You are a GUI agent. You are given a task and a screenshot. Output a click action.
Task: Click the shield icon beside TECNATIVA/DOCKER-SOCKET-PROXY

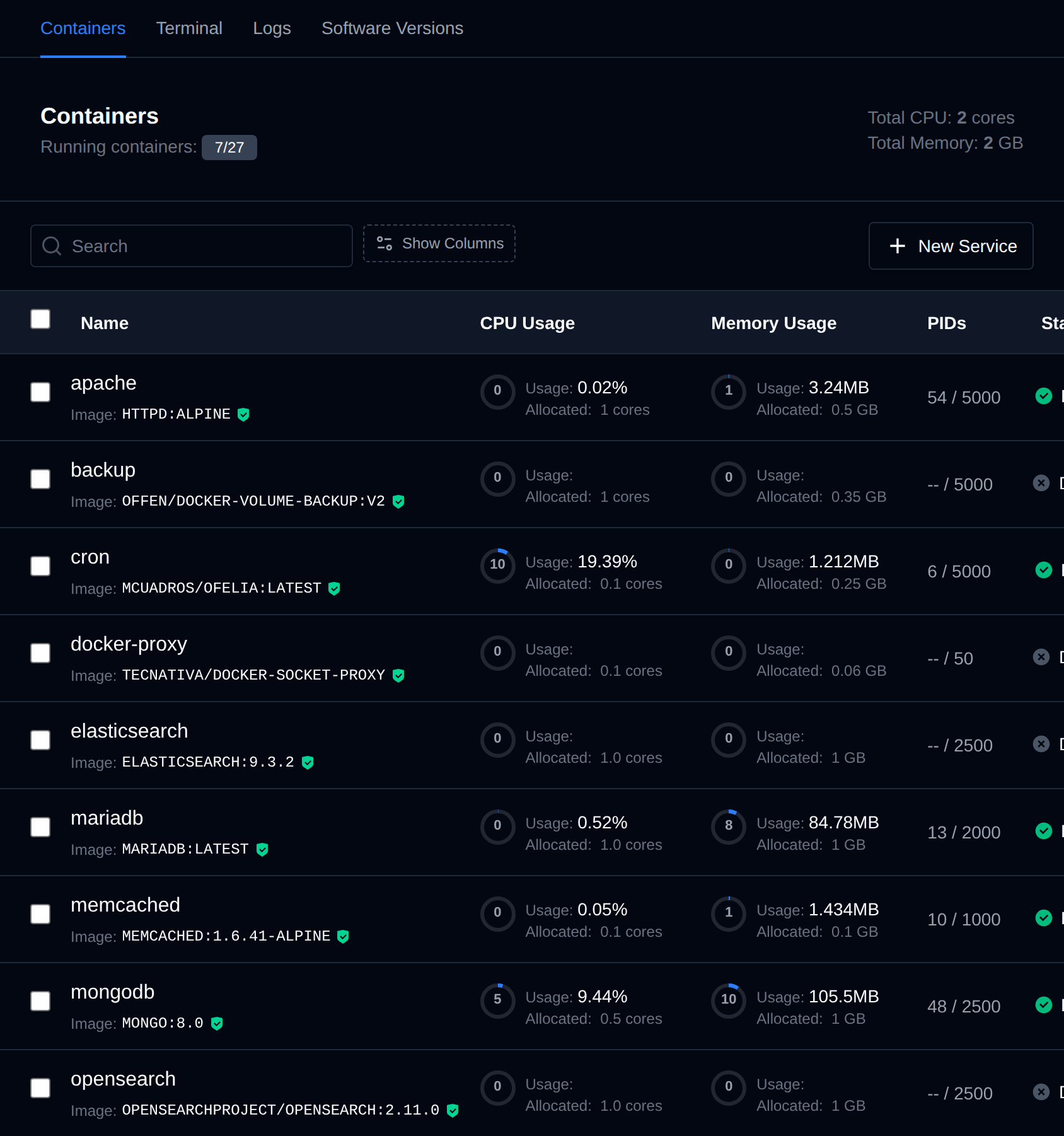[x=398, y=675]
